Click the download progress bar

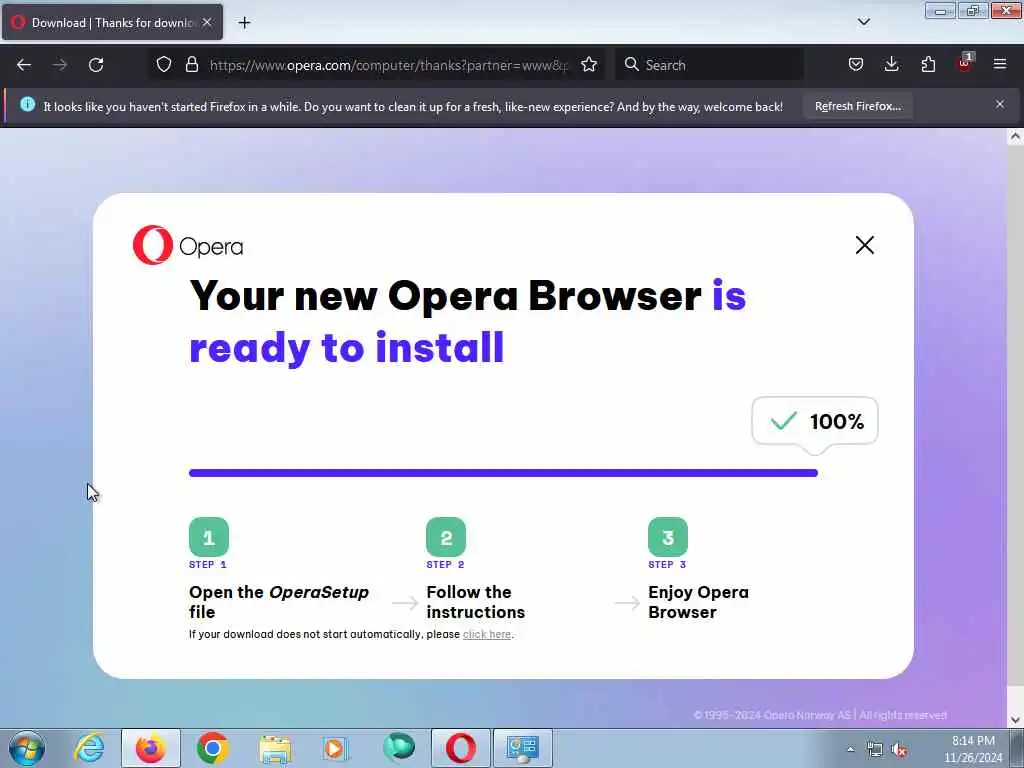[504, 473]
